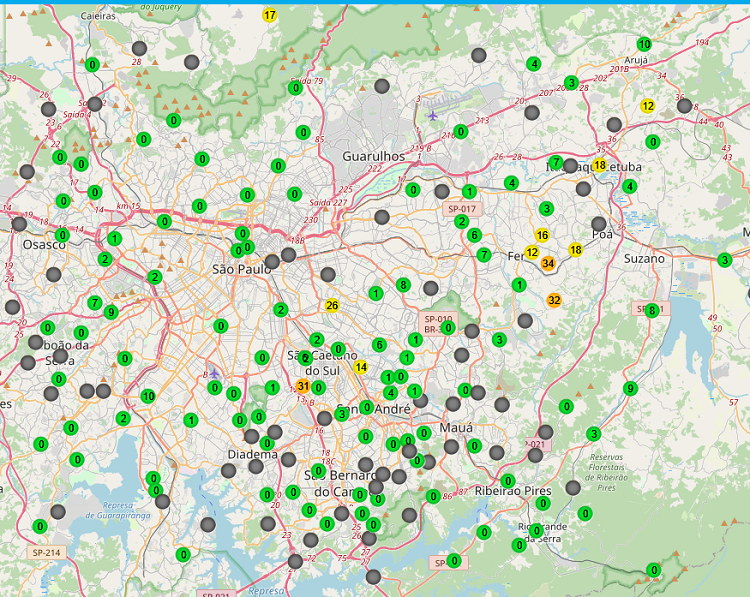Select the orange marker labeled 34
This screenshot has width=750, height=597.
tap(548, 263)
